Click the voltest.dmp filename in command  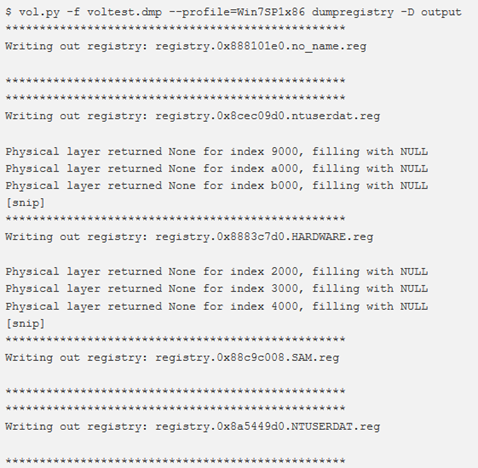124,12
